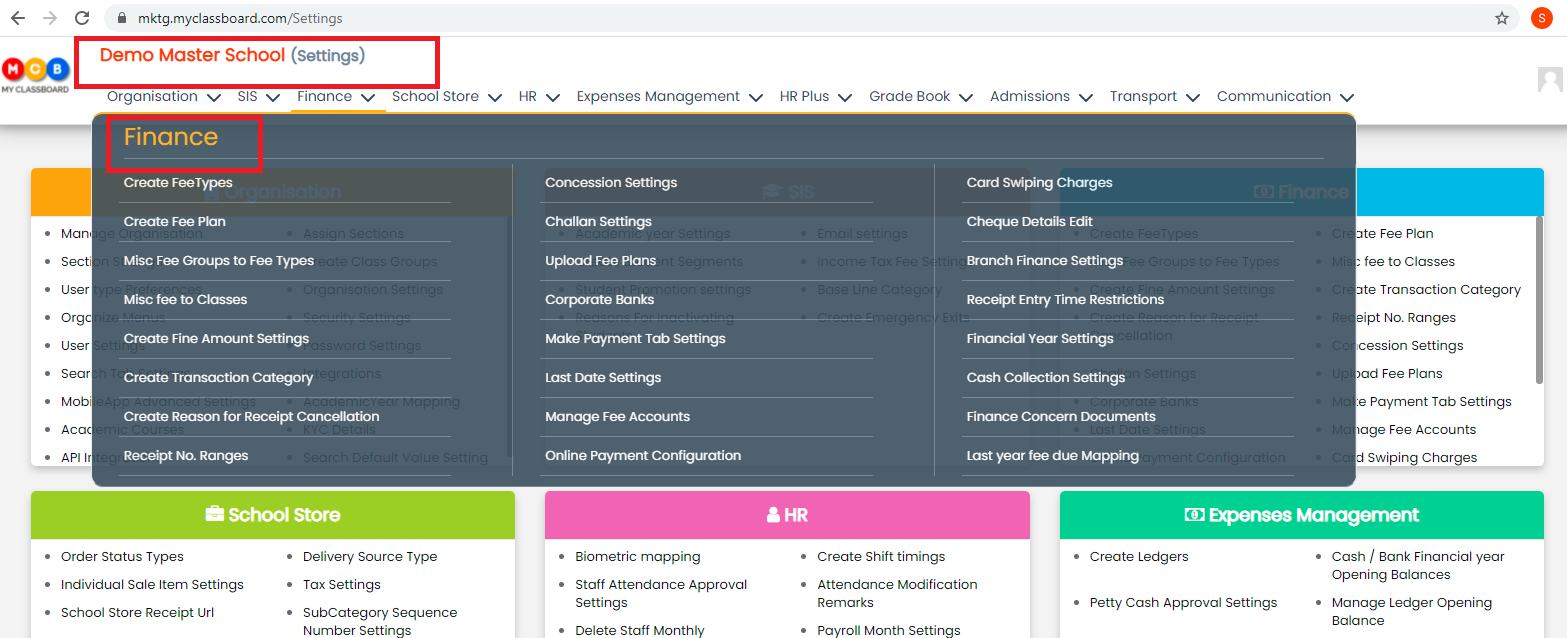Viewport: 1567px width, 638px height.
Task: Select Last Date Settings menu item
Action: [x=603, y=378]
